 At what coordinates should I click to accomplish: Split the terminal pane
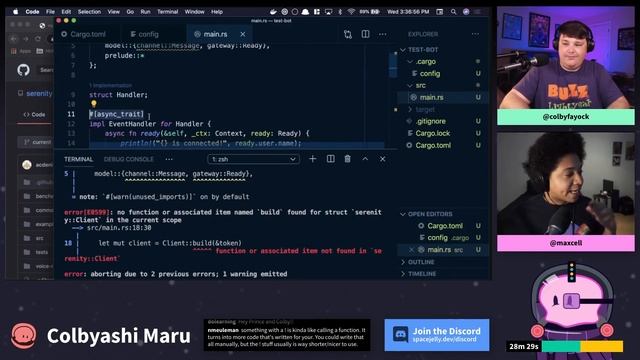click(331, 159)
